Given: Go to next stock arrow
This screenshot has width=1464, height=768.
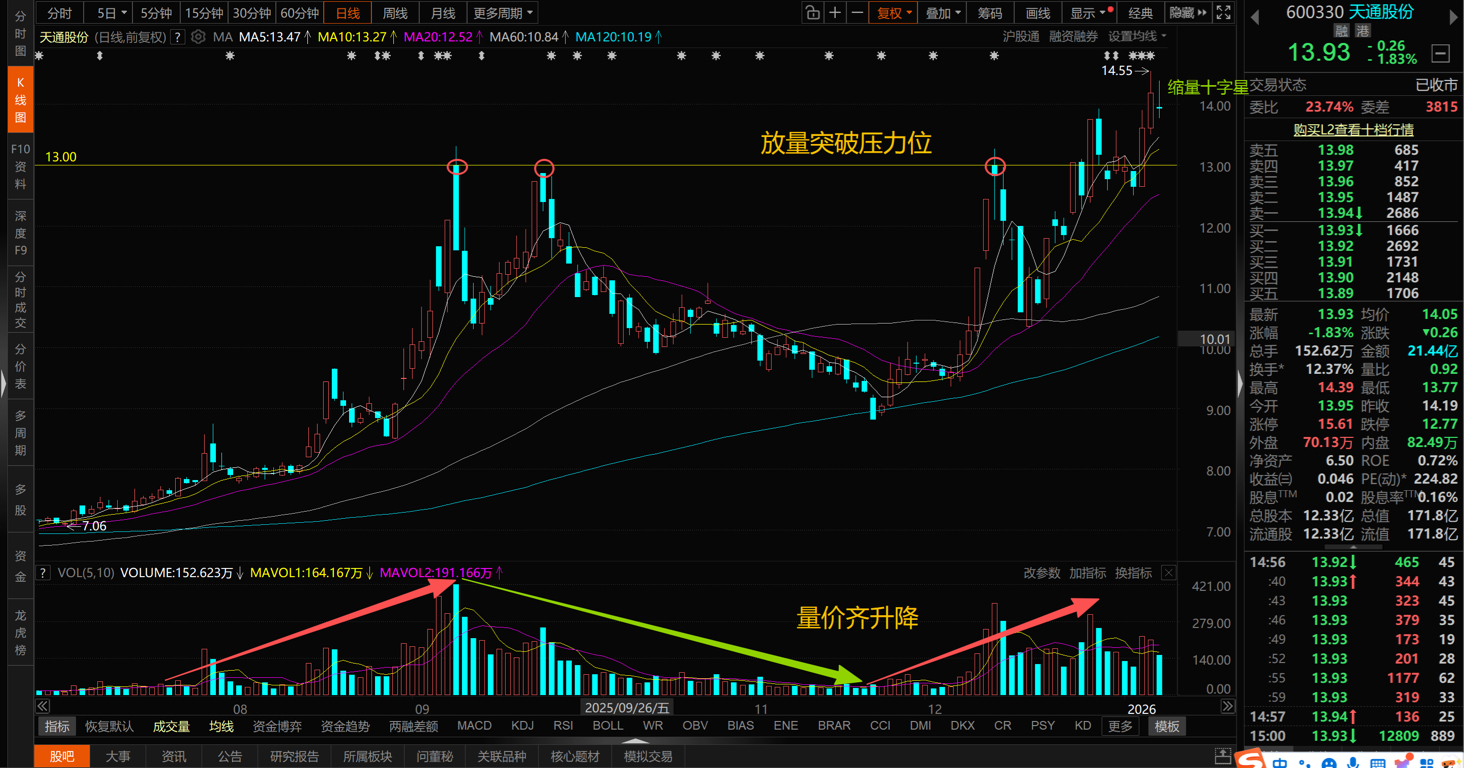Looking at the screenshot, I should (x=1453, y=16).
